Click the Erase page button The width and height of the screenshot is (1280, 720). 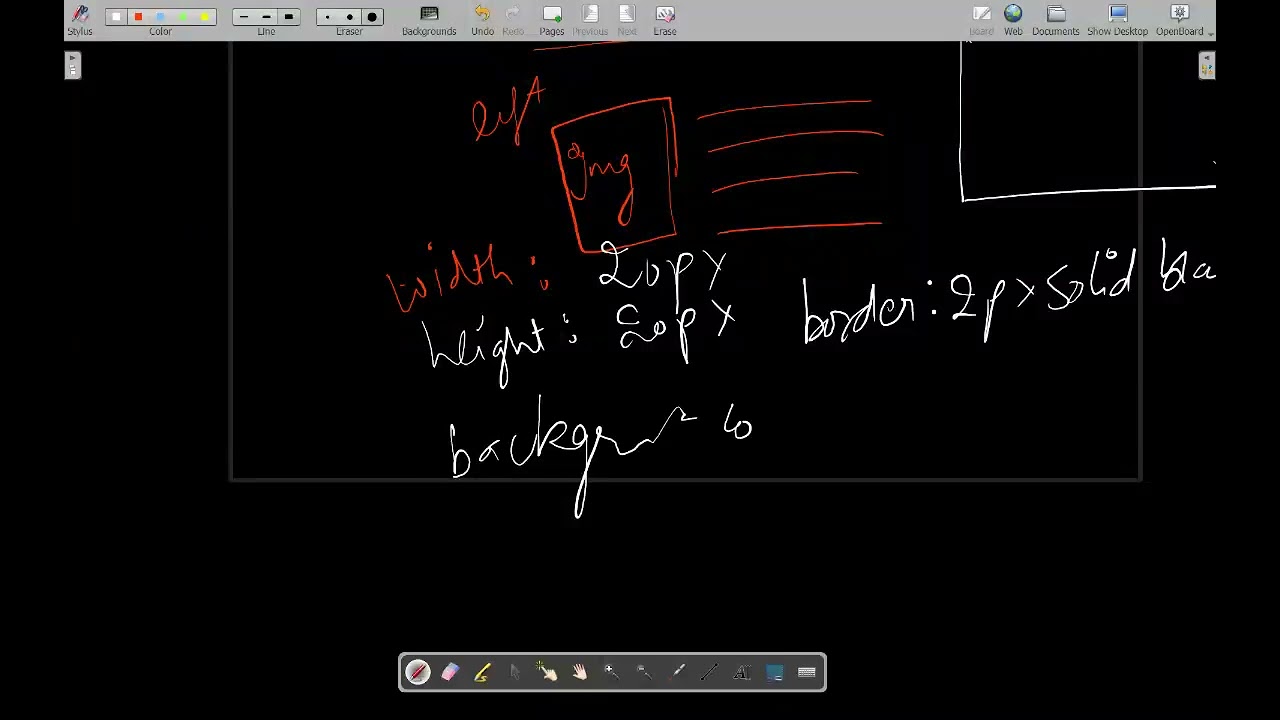pos(665,19)
